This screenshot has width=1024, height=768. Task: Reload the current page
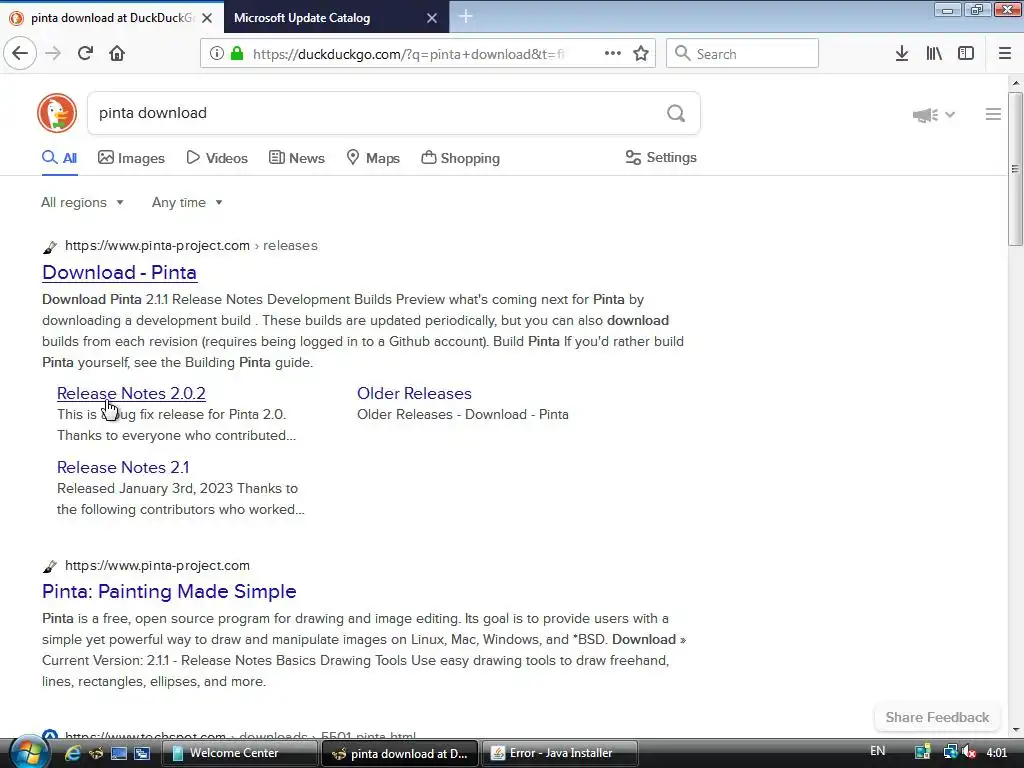[x=85, y=53]
